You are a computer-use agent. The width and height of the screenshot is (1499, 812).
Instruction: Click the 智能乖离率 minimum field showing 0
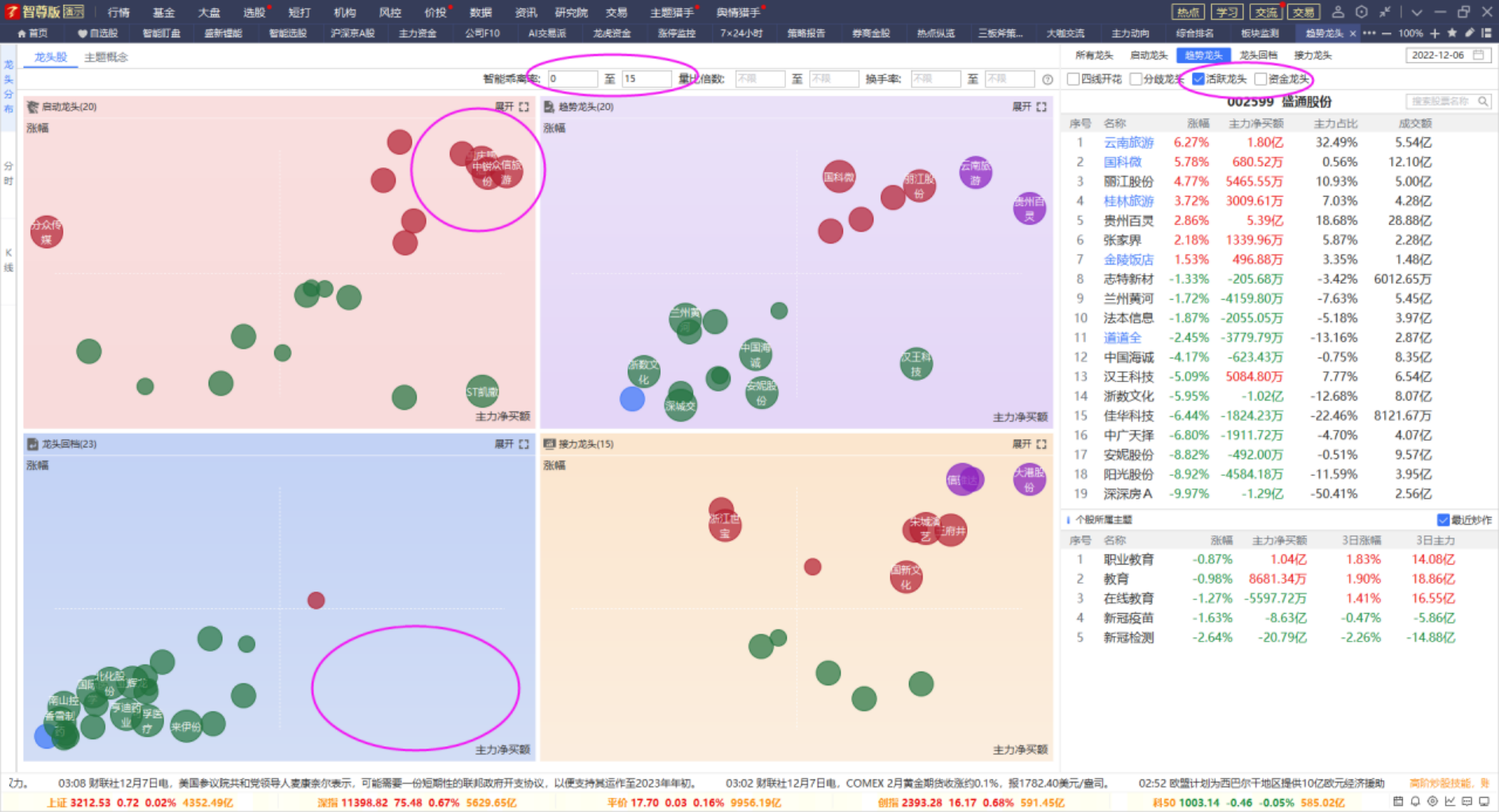[572, 79]
